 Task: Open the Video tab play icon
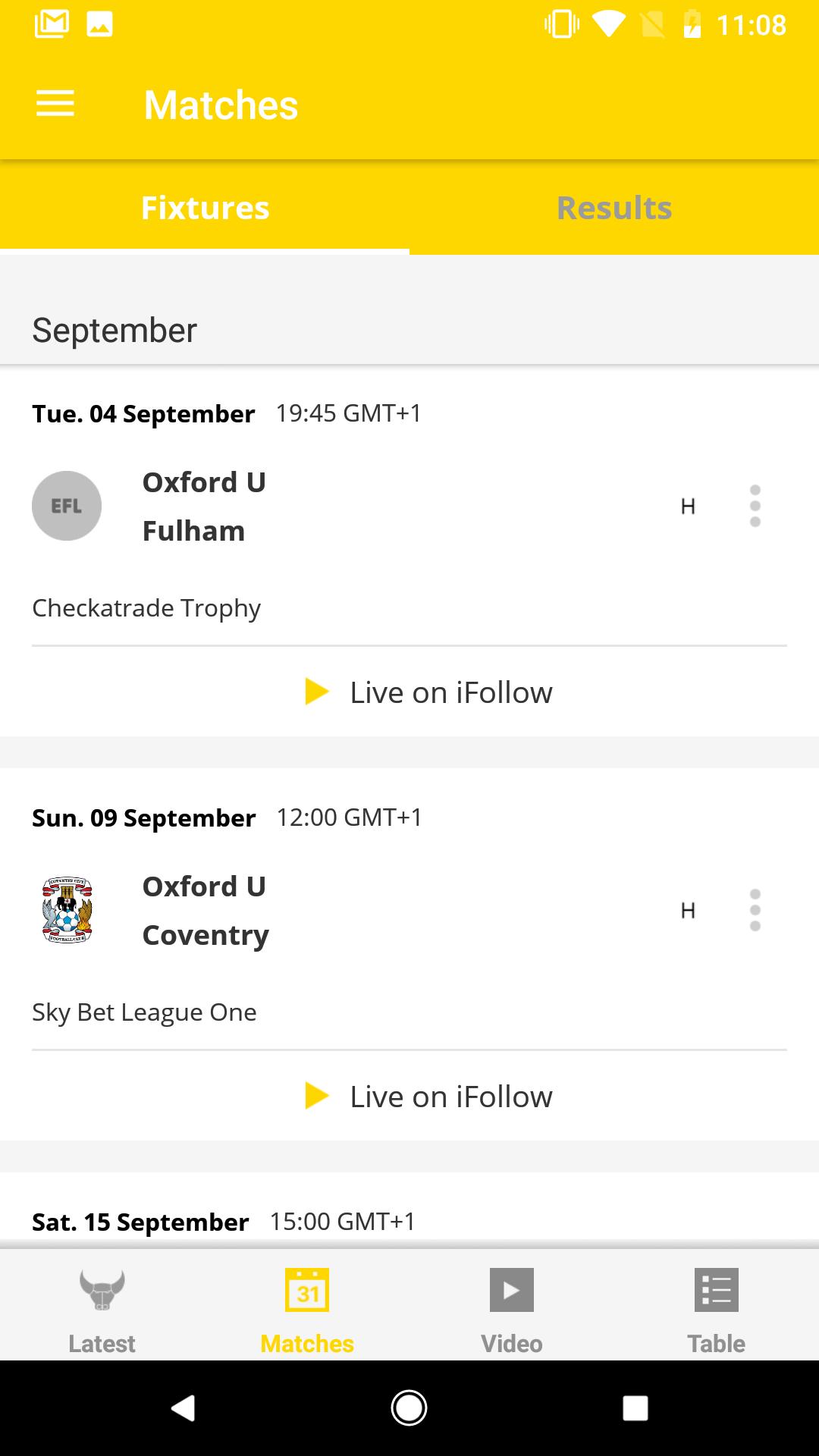tap(512, 1290)
